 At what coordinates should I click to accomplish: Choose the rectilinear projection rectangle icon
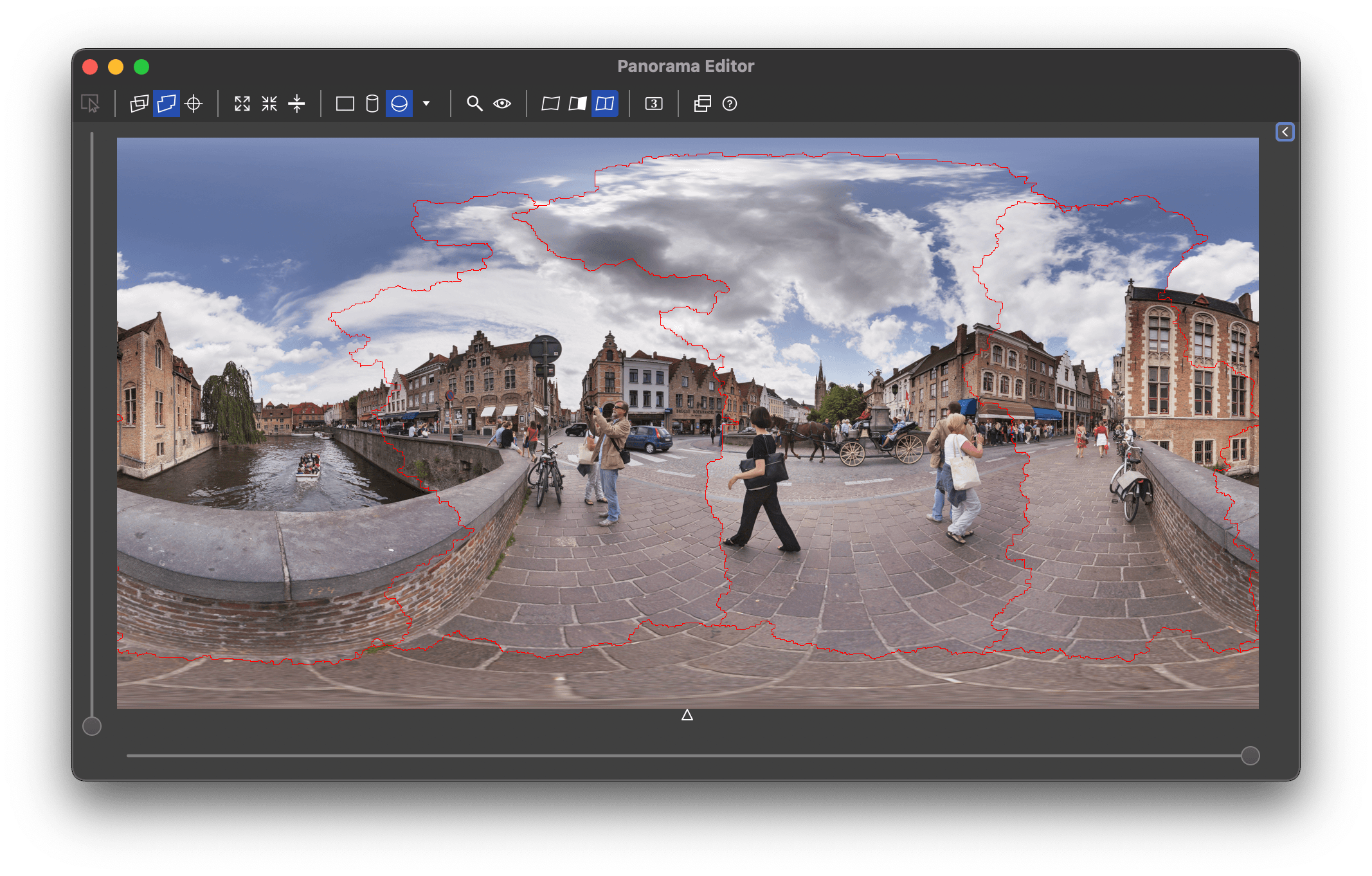point(345,104)
